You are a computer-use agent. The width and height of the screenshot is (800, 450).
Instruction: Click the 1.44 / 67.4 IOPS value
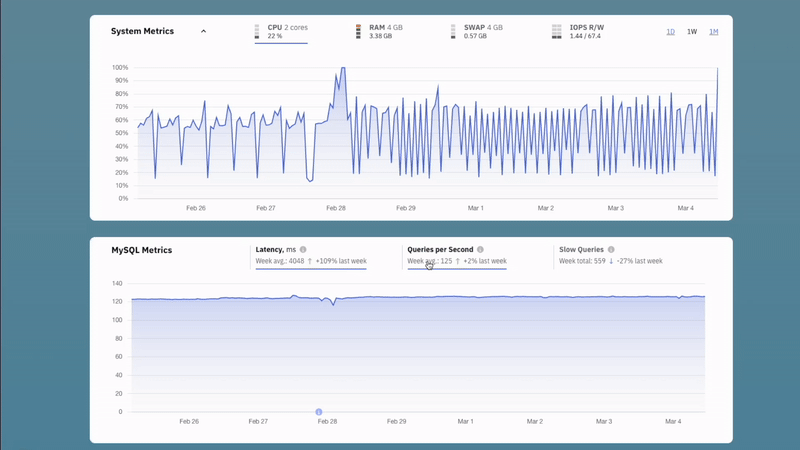[x=585, y=36]
